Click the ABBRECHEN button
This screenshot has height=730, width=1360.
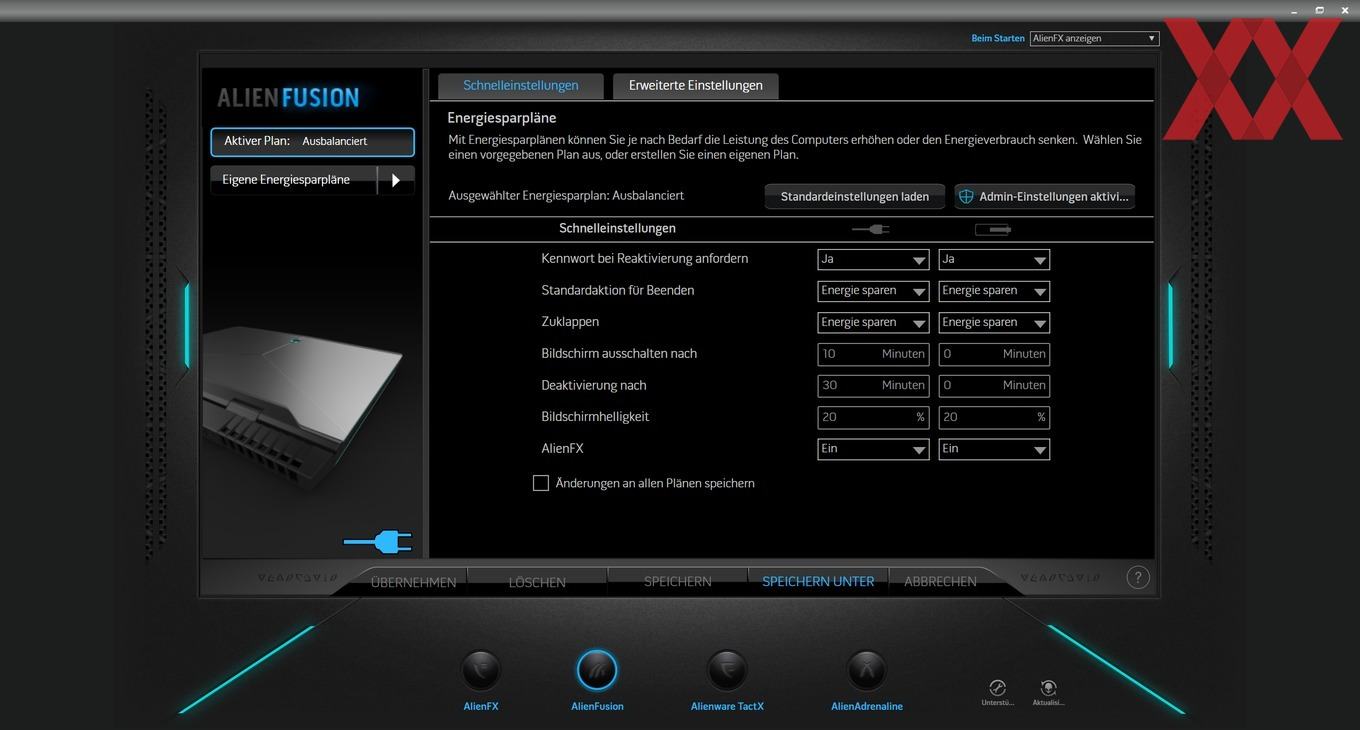(x=940, y=581)
